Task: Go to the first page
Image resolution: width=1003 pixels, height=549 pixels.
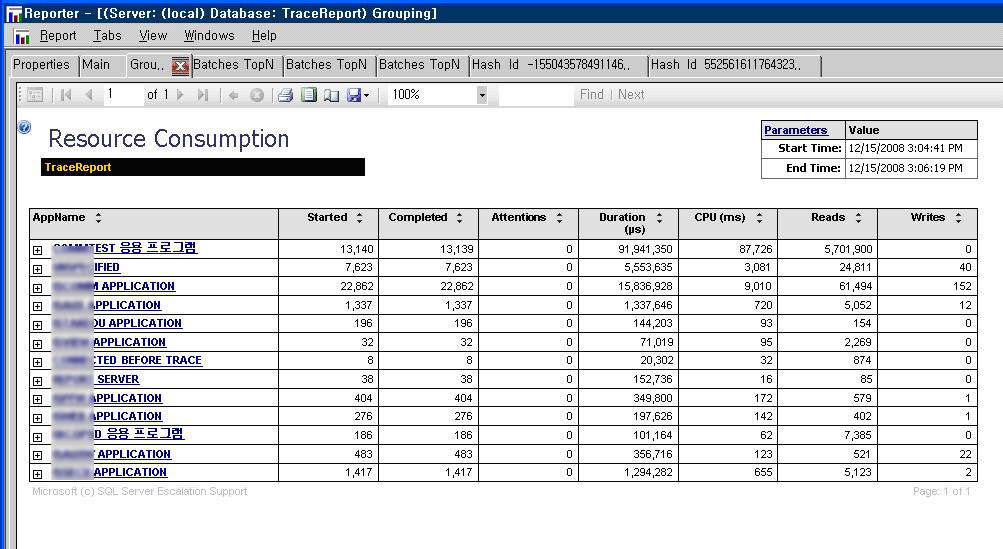Action: point(66,95)
